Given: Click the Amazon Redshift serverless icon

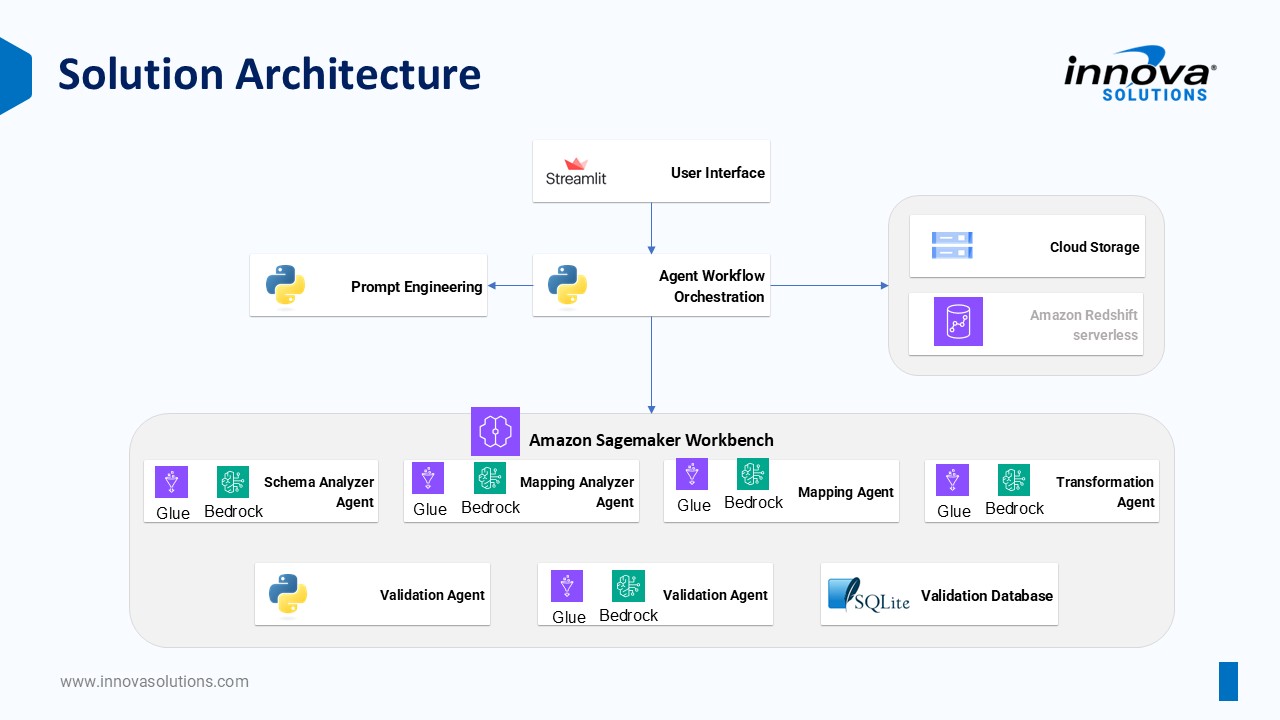Looking at the screenshot, I should pyautogui.click(x=958, y=322).
